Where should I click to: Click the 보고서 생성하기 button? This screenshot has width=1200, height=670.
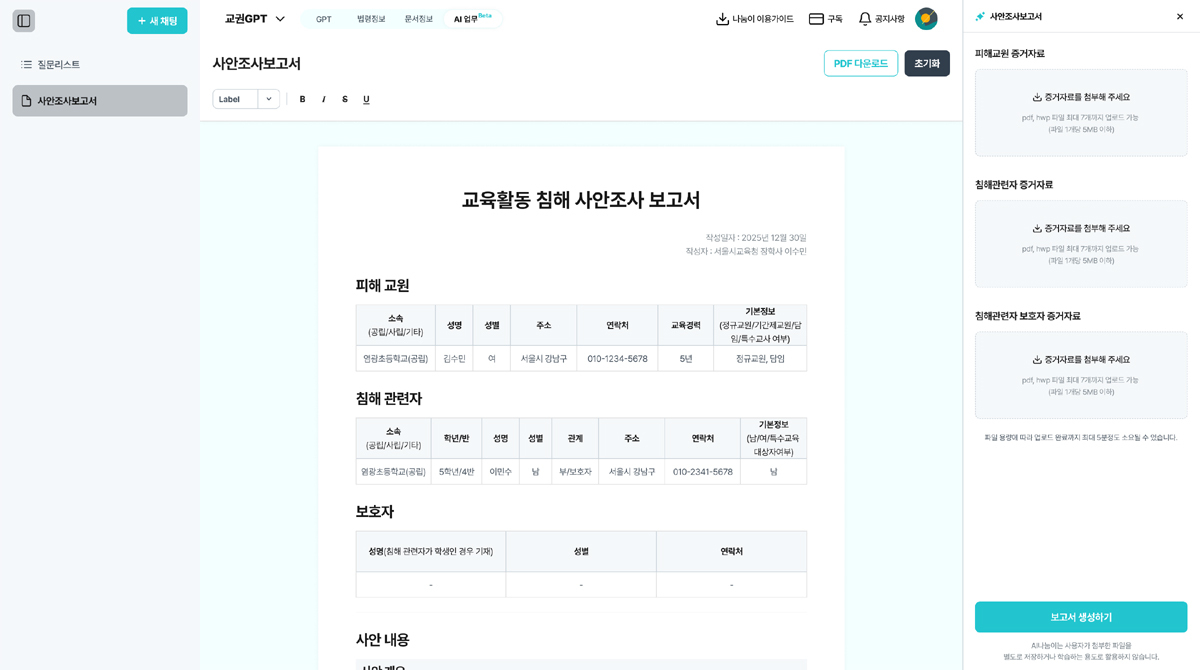click(1080, 617)
